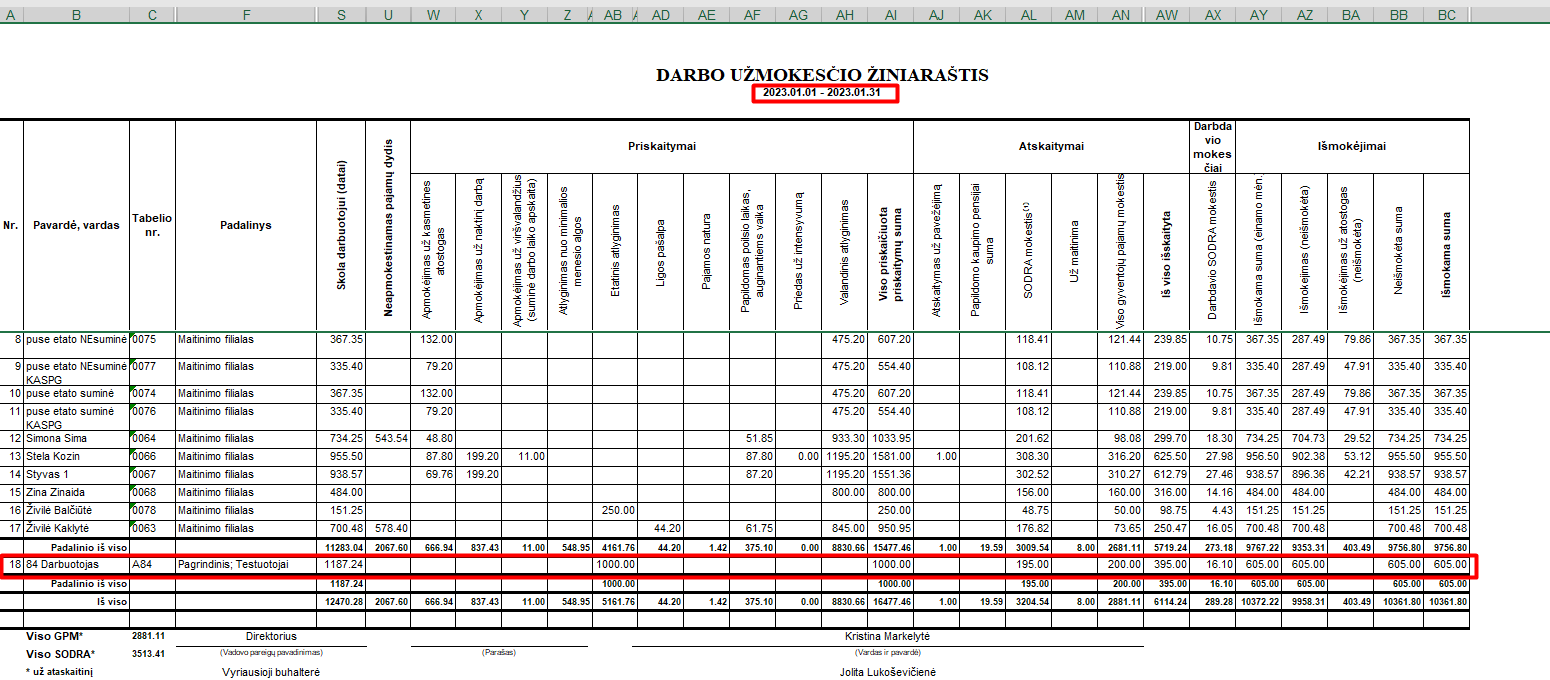Click the '(Vardas ir pavardė)' caption
1550x680 pixels.
(887, 653)
